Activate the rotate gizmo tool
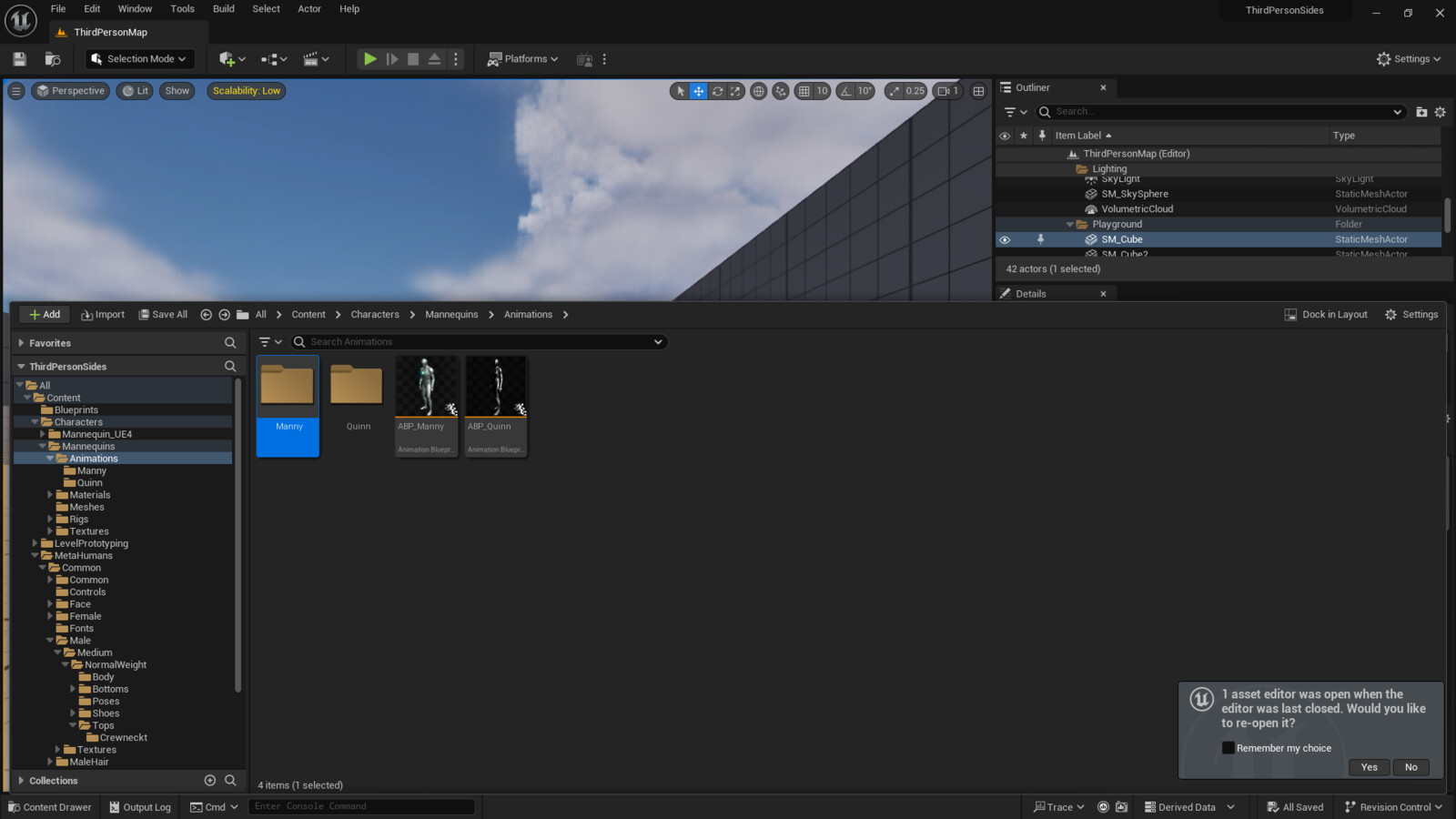 [x=717, y=91]
